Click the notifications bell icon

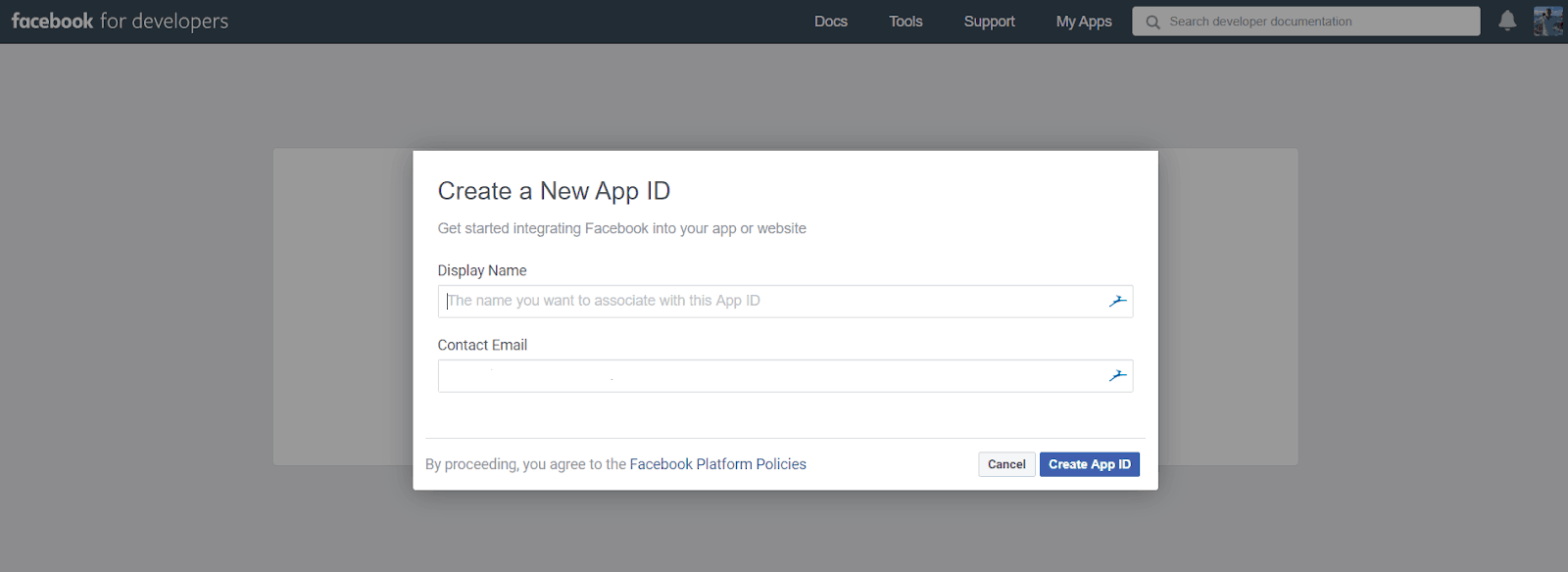point(1507,21)
